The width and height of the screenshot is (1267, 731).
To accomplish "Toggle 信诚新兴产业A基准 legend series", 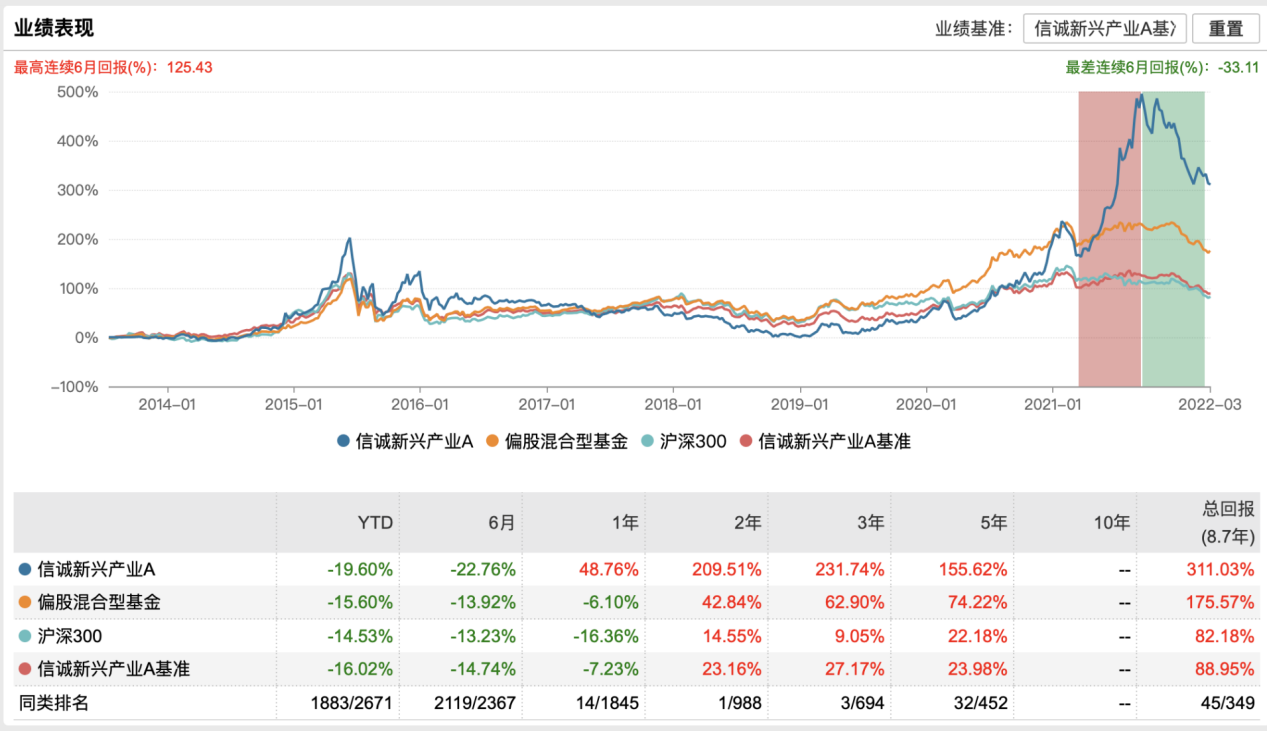I will click(824, 441).
